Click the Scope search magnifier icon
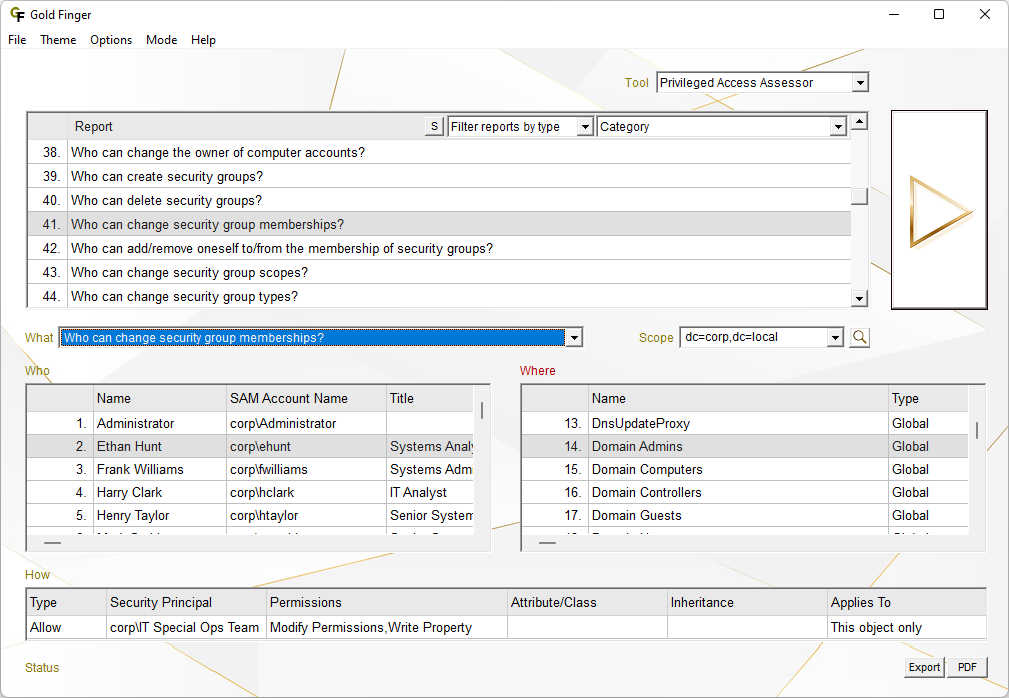 point(859,338)
